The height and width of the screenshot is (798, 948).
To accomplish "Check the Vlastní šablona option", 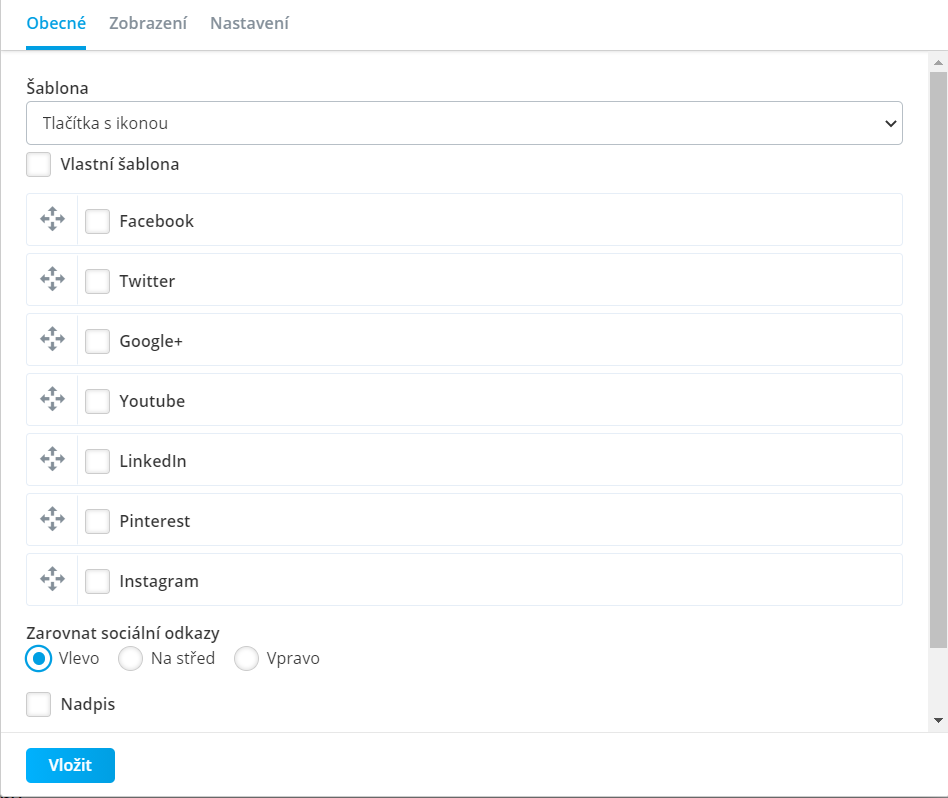I will 39,164.
